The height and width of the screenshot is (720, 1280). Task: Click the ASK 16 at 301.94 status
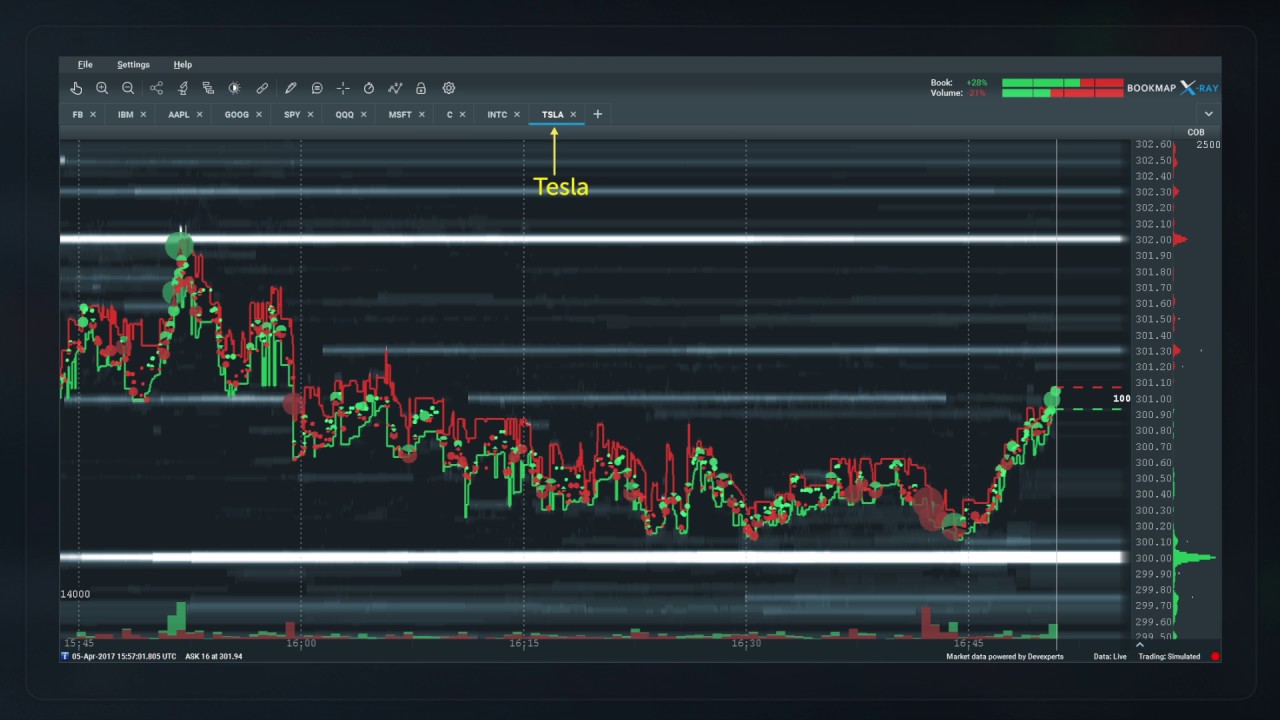click(x=214, y=657)
